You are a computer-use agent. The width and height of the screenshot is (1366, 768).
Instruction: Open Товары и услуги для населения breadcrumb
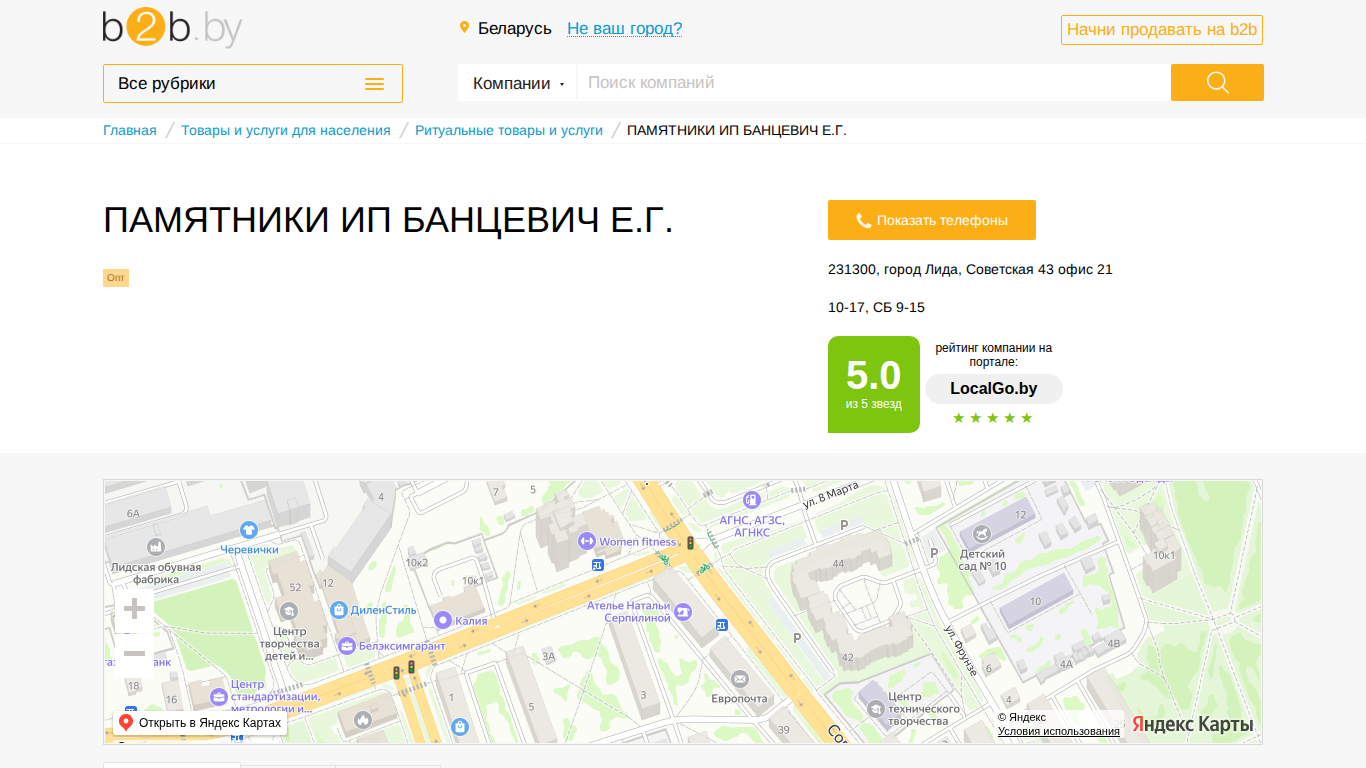pos(286,130)
